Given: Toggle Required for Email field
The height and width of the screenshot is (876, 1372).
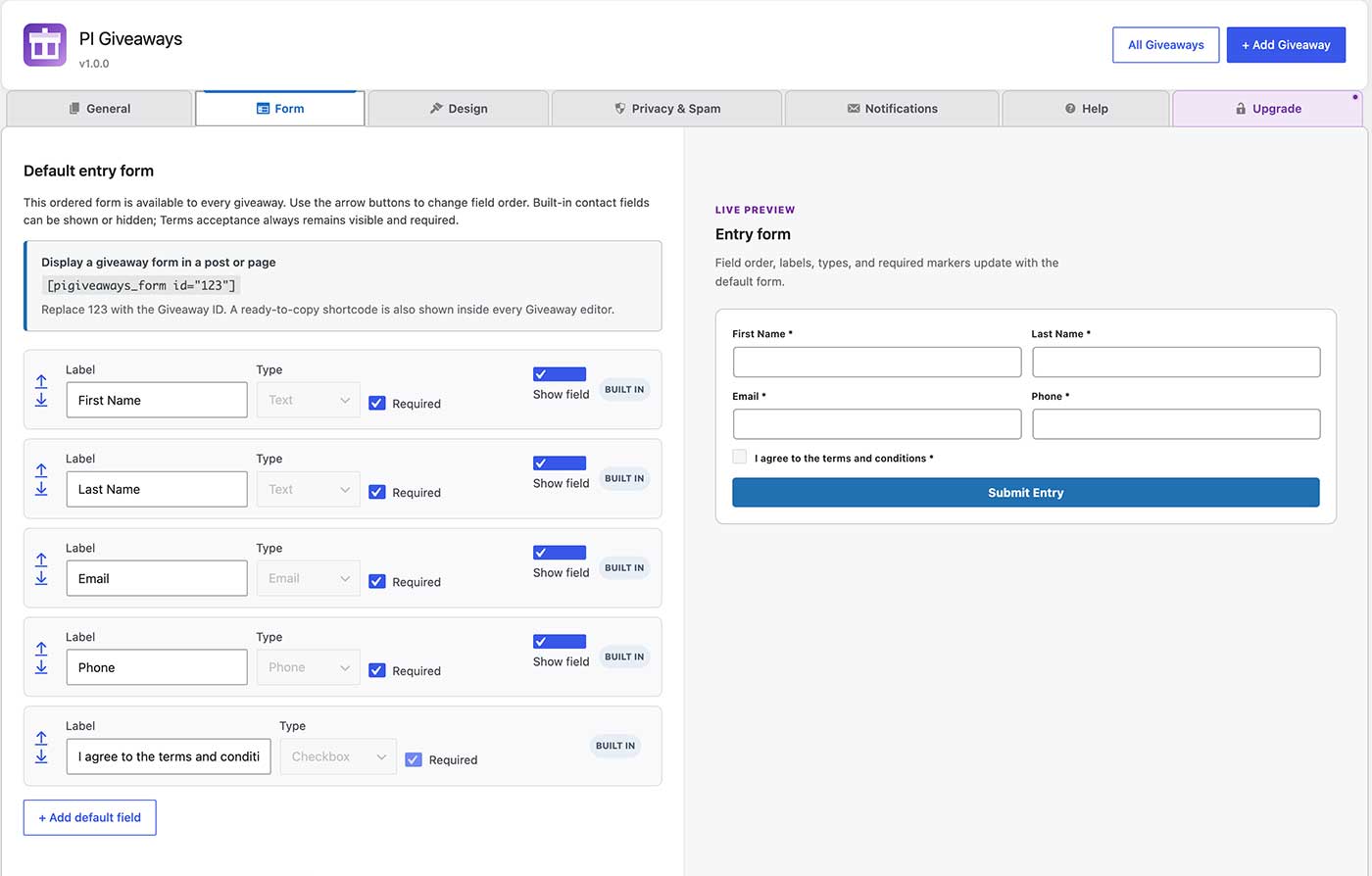Looking at the screenshot, I should coord(377,581).
